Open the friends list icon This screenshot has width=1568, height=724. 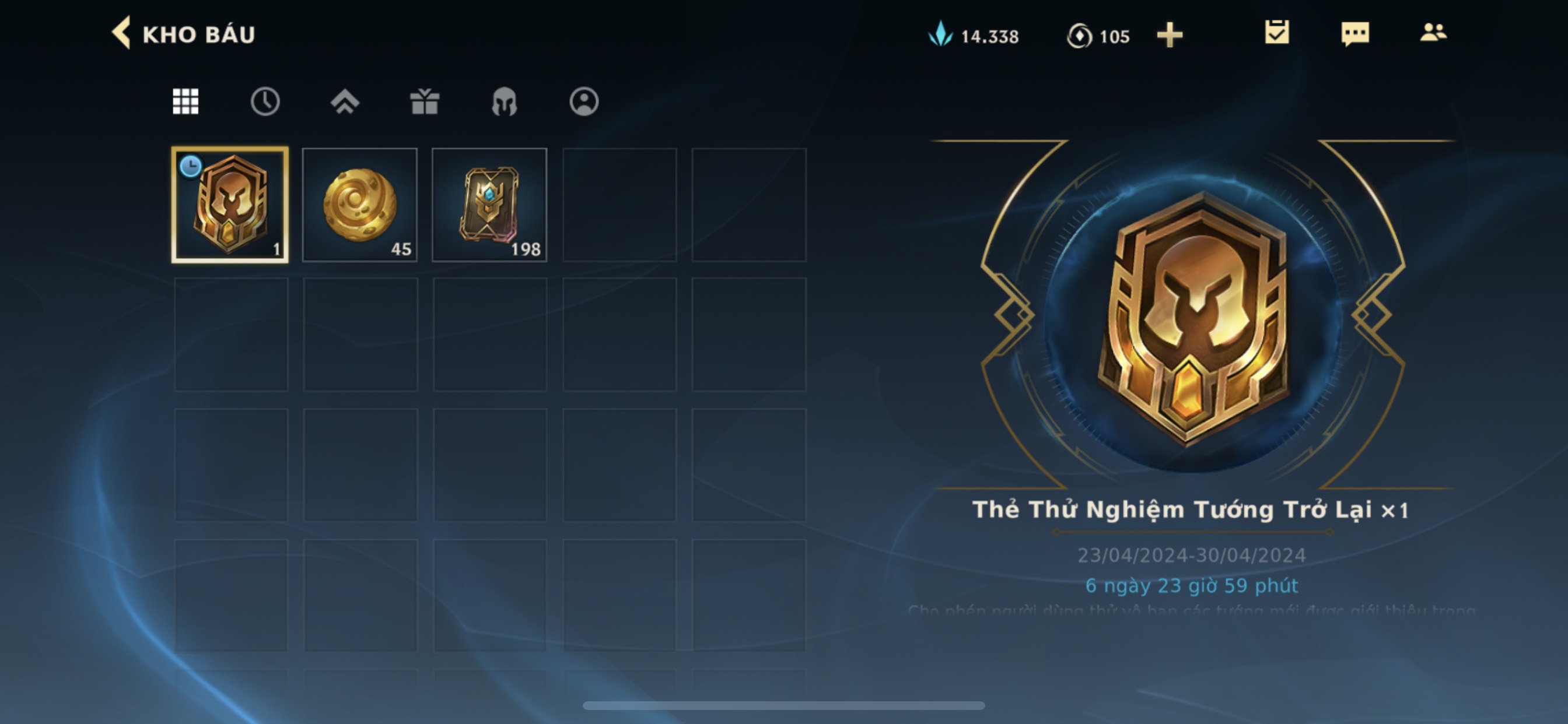[x=1433, y=32]
